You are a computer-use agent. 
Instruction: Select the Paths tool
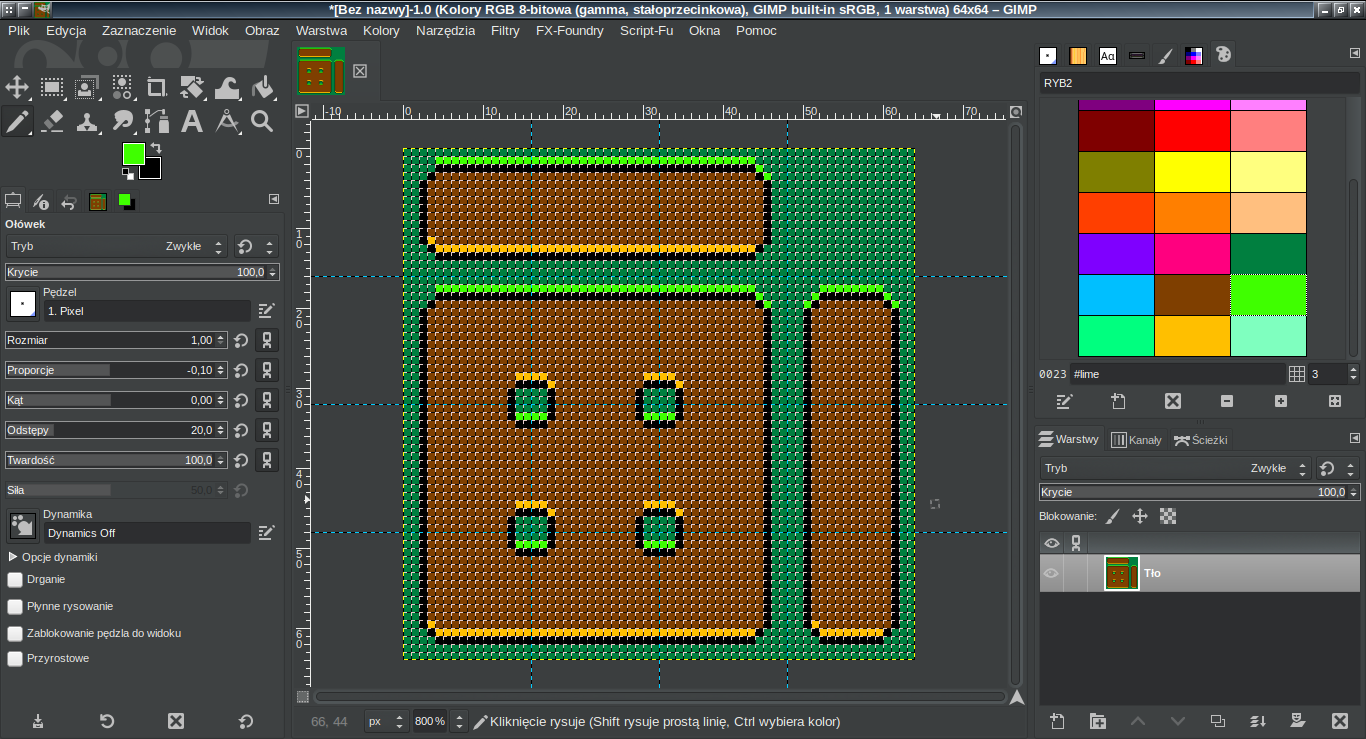tap(157, 122)
